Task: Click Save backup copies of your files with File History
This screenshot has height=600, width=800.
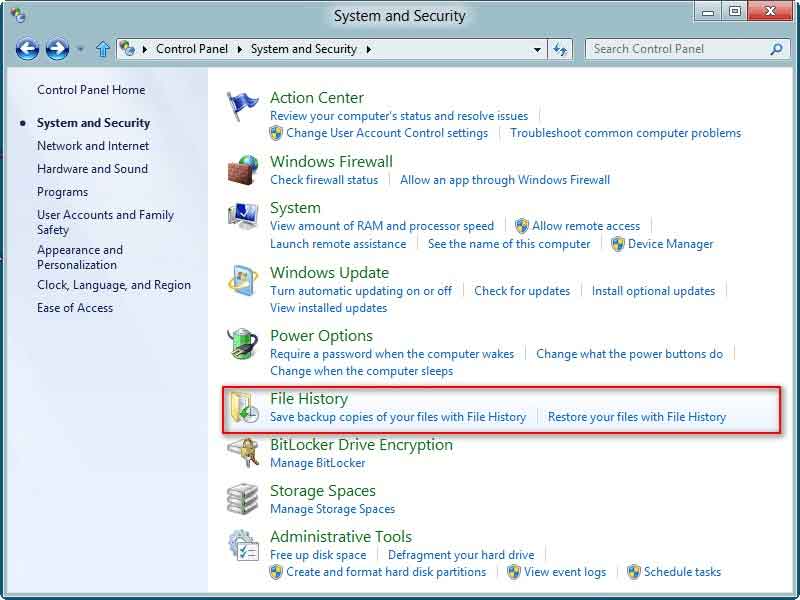Action: pos(397,417)
